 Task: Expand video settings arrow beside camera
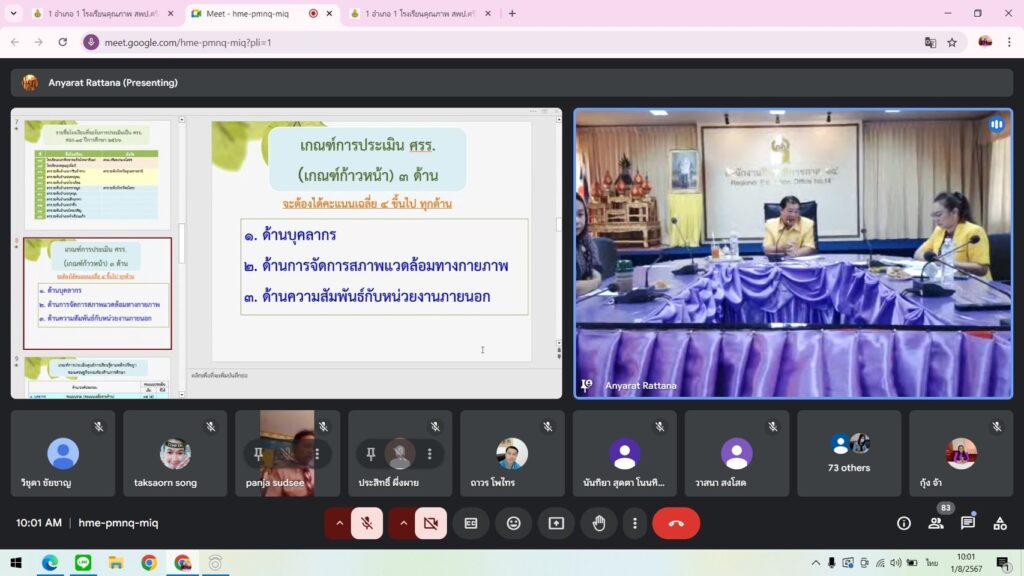point(403,523)
